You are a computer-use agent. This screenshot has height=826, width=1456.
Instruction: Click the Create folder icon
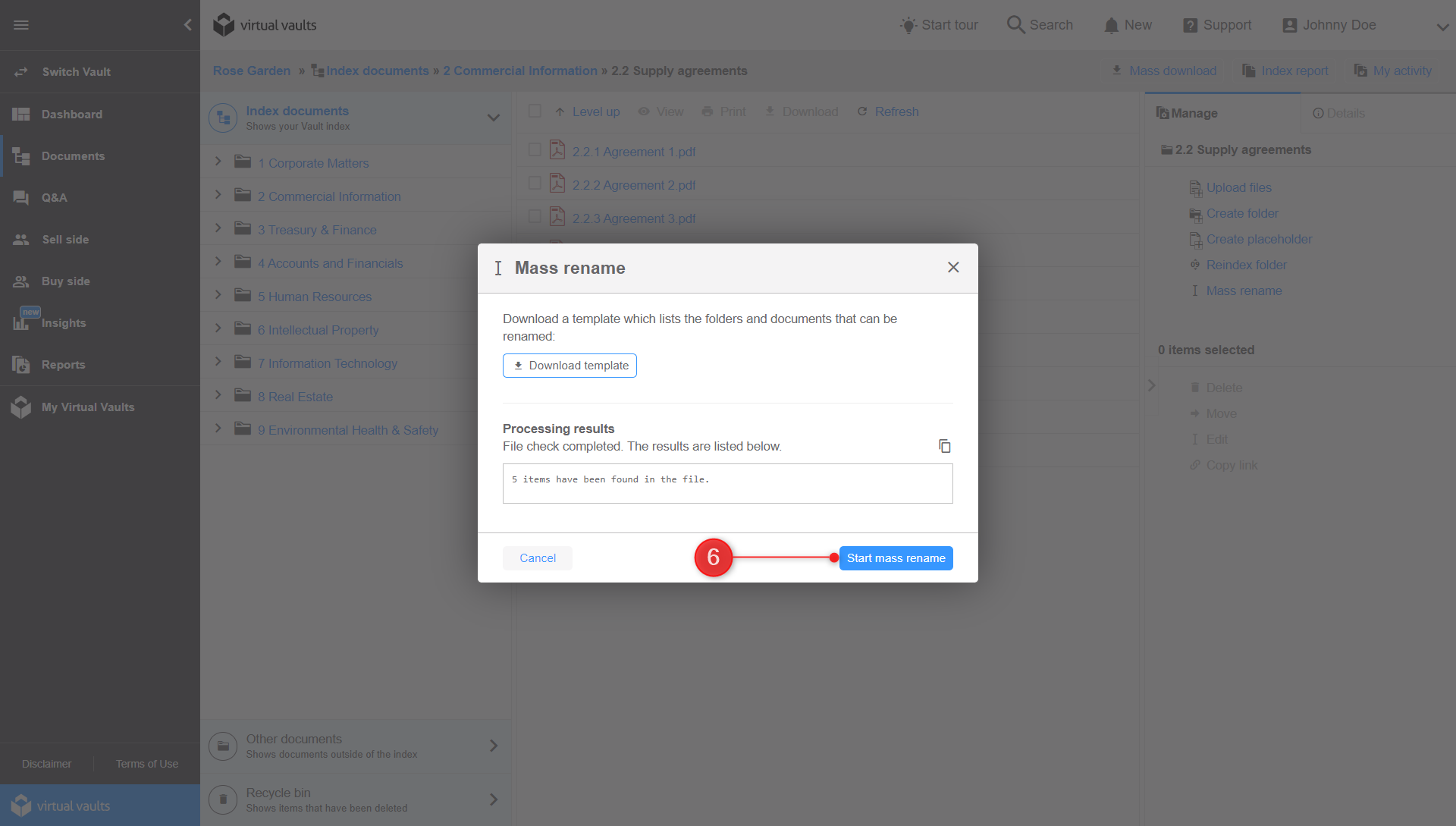point(1196,214)
